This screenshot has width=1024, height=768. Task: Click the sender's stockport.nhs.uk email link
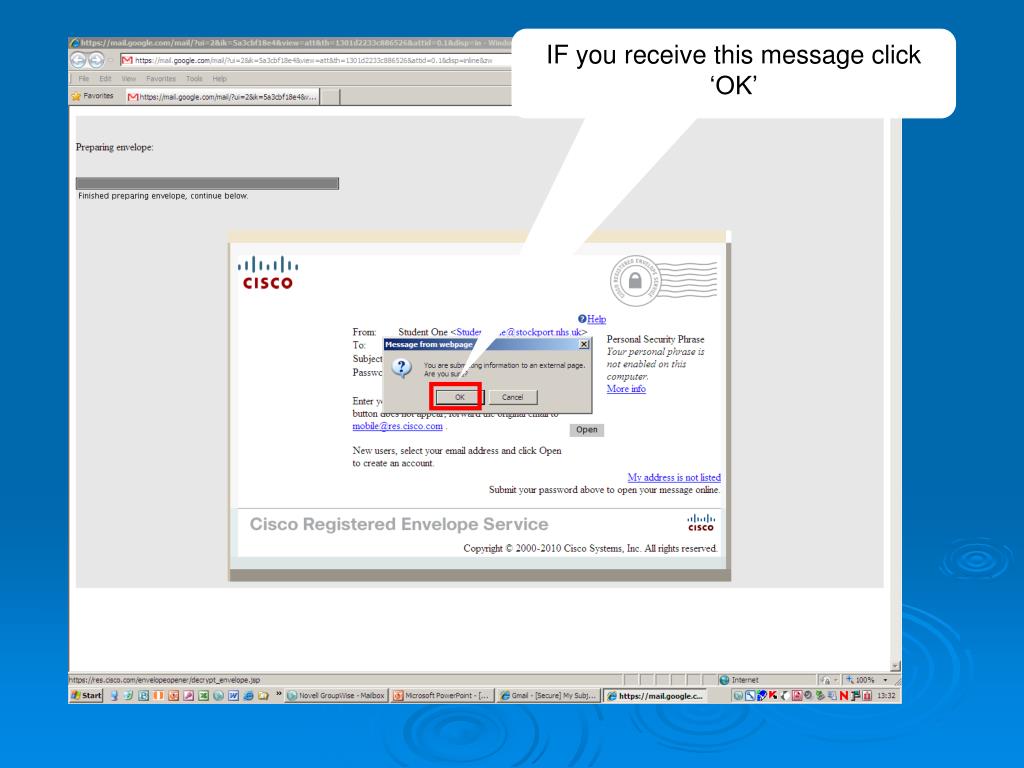(521, 332)
